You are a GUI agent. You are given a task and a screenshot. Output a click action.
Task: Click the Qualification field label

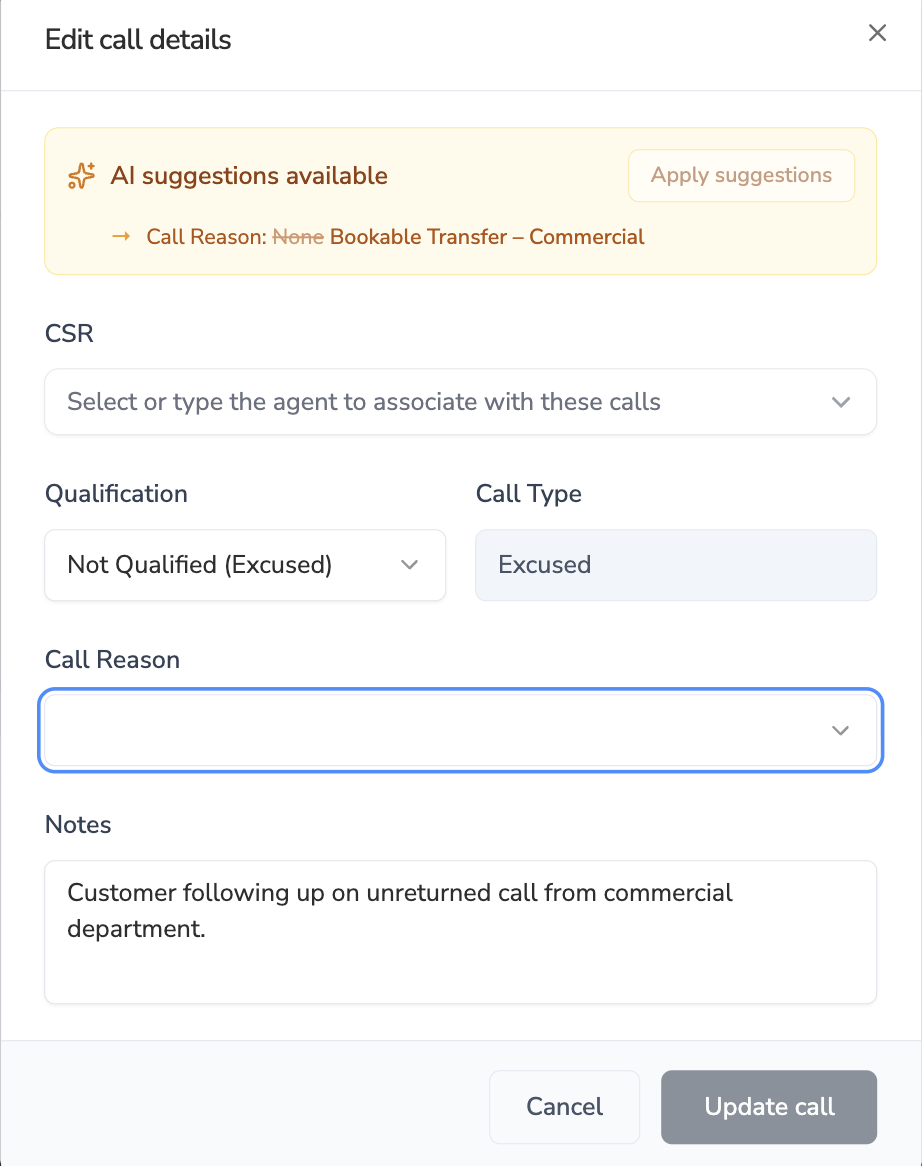pyautogui.click(x=116, y=494)
